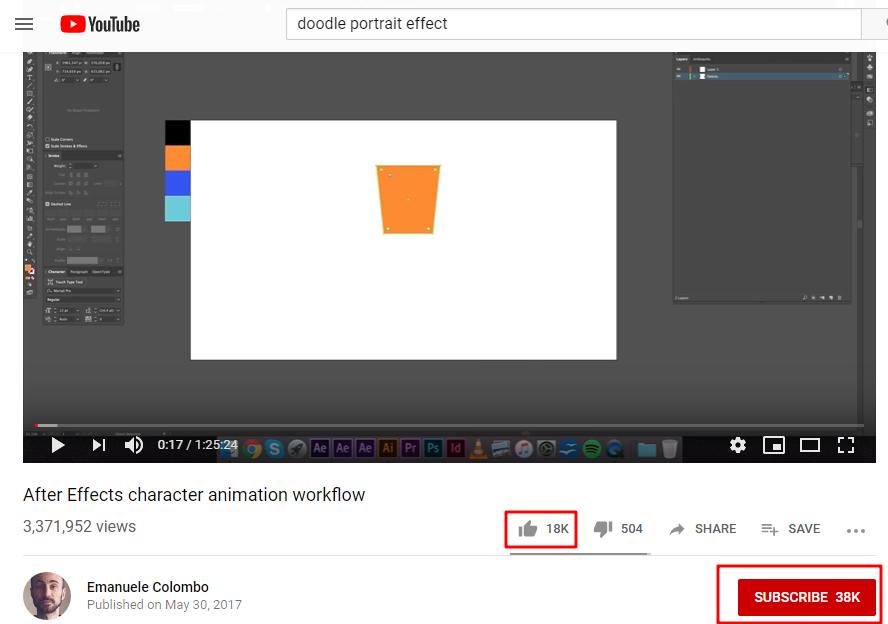This screenshot has height=624, width=888.
Task: Launch Premiere Pro via its Pr dock icon
Action: (x=412, y=445)
